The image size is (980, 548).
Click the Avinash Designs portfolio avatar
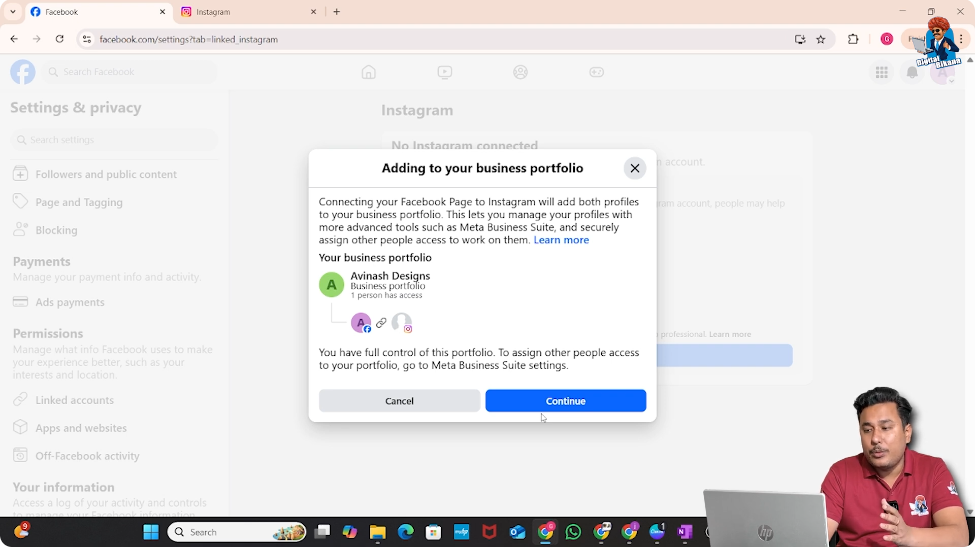coord(331,285)
